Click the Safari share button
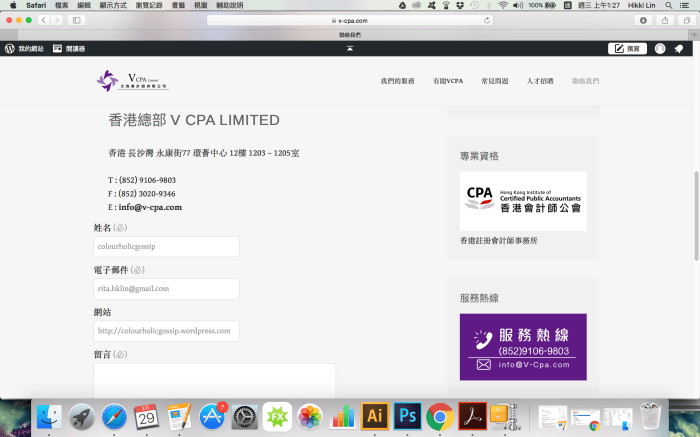 tap(664, 20)
